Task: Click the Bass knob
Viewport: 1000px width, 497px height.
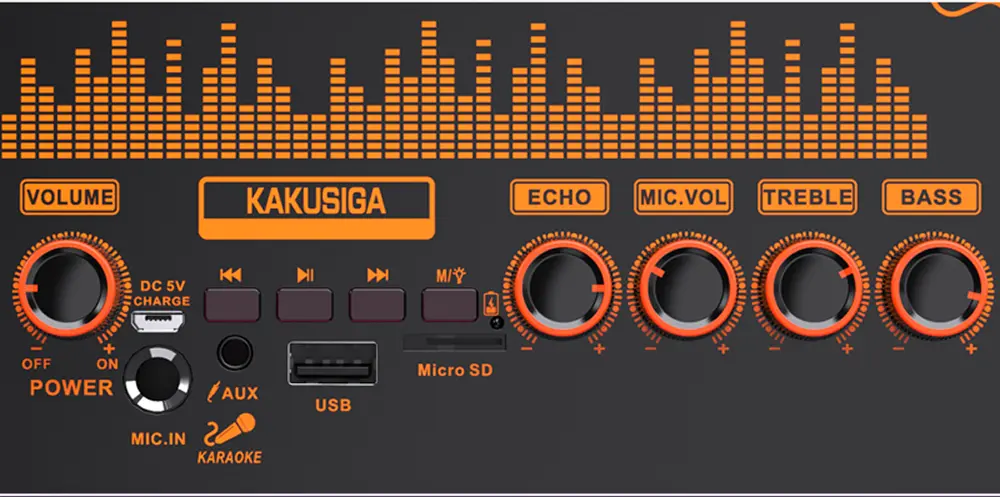Action: pyautogui.click(x=930, y=289)
